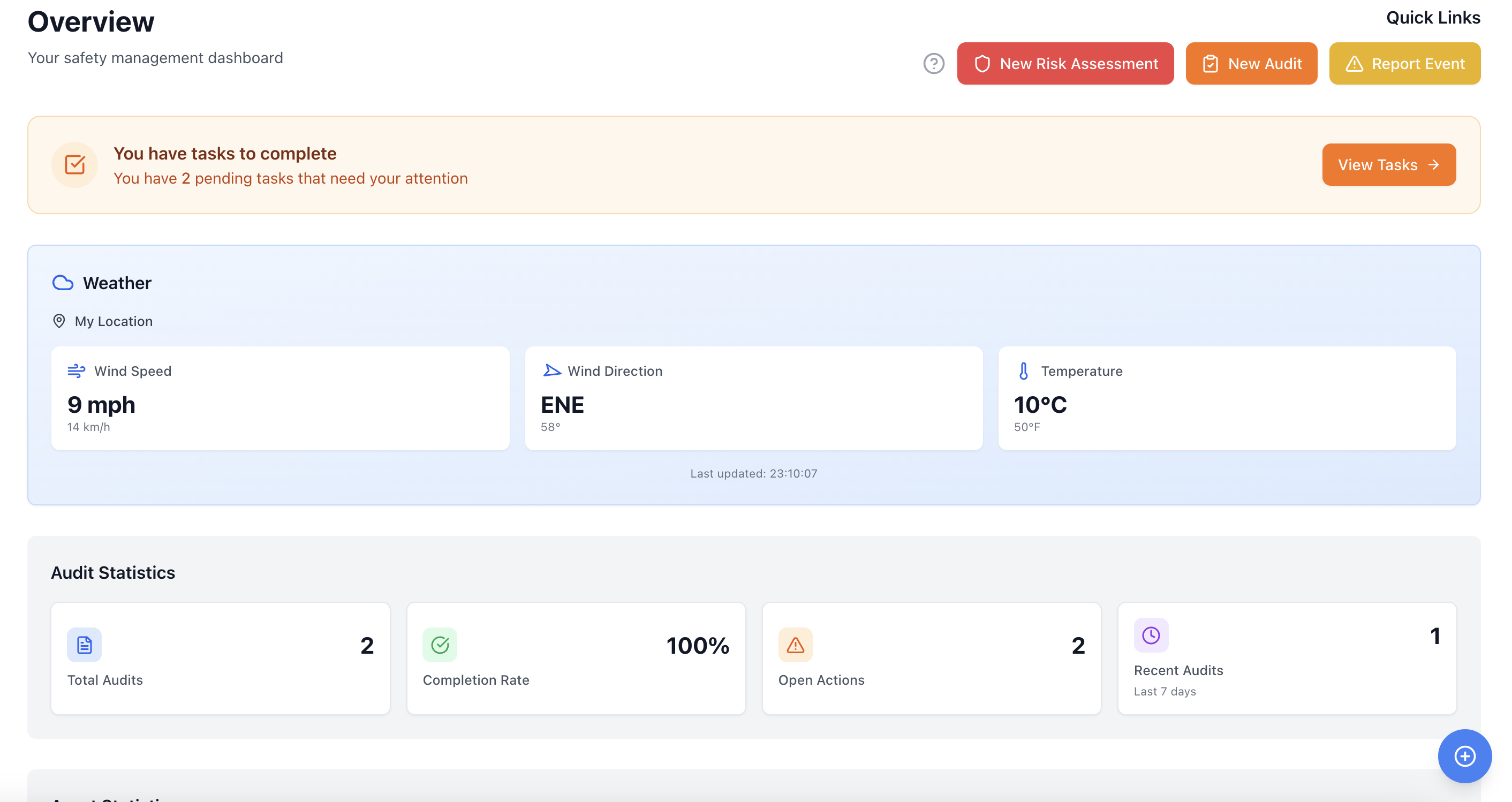Click the View Tasks button
This screenshot has width=1512, height=802.
[x=1389, y=164]
